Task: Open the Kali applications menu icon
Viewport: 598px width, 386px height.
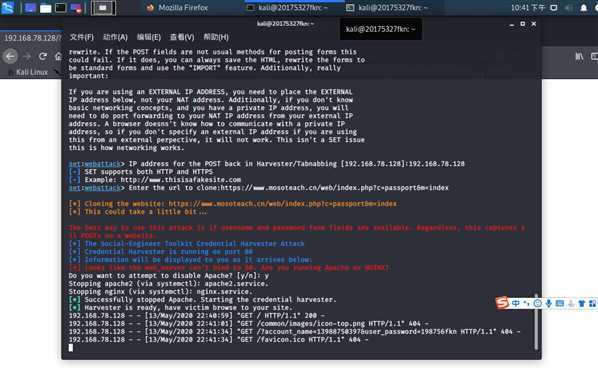Action: click(7, 8)
